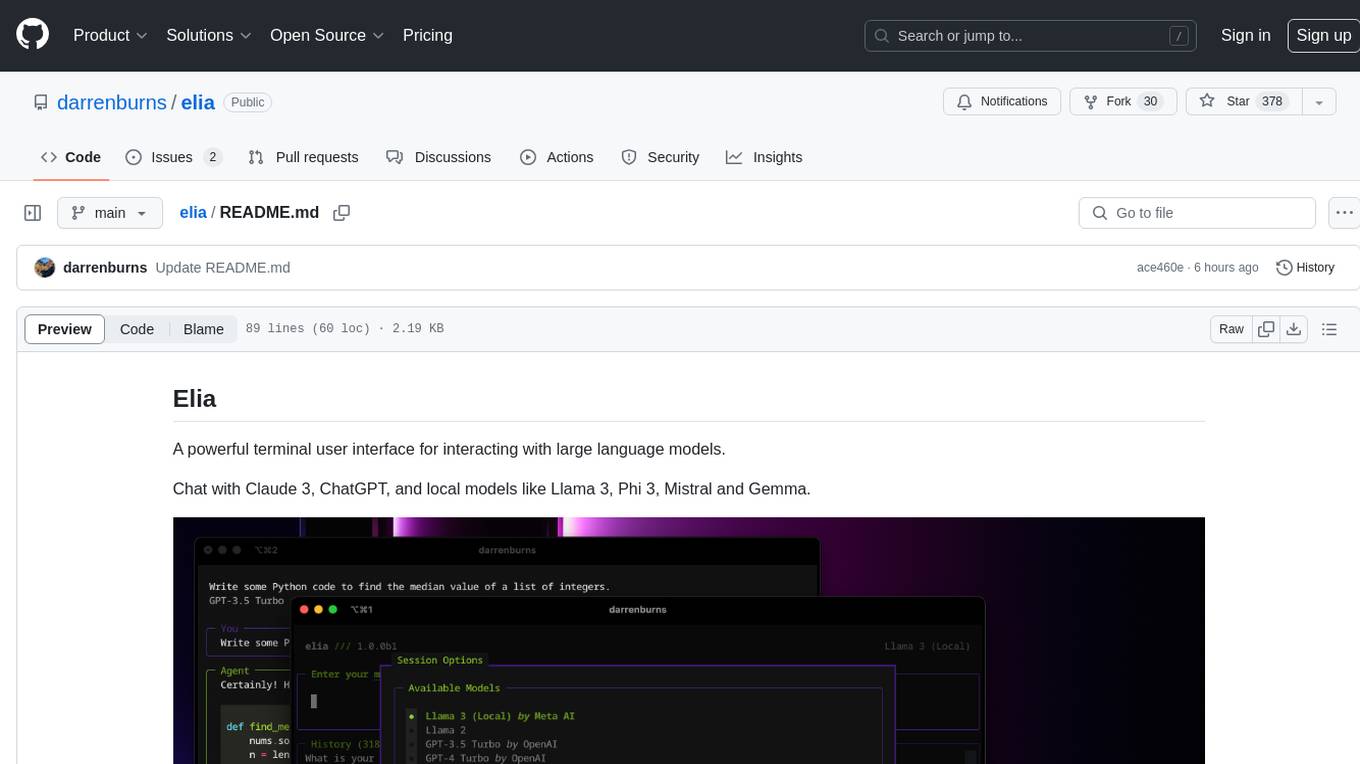The image size is (1360, 764).
Task: Copy the README.md file path
Action: click(x=341, y=213)
